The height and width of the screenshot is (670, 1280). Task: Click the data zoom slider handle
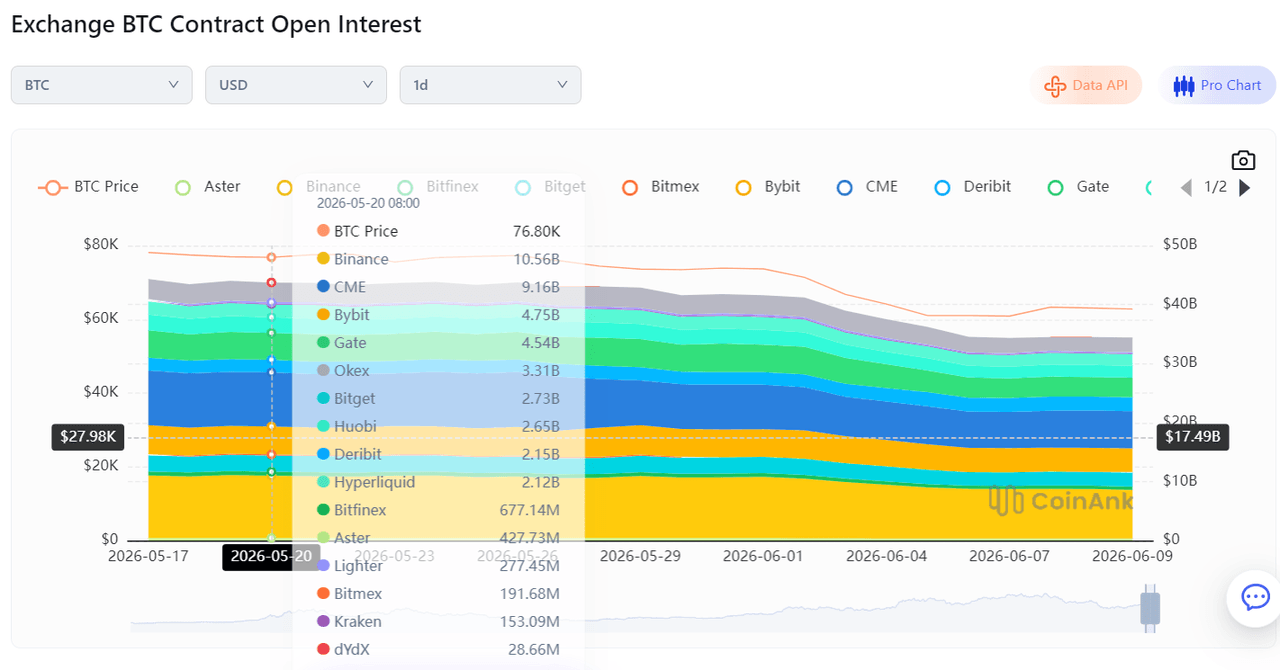pos(1150,609)
